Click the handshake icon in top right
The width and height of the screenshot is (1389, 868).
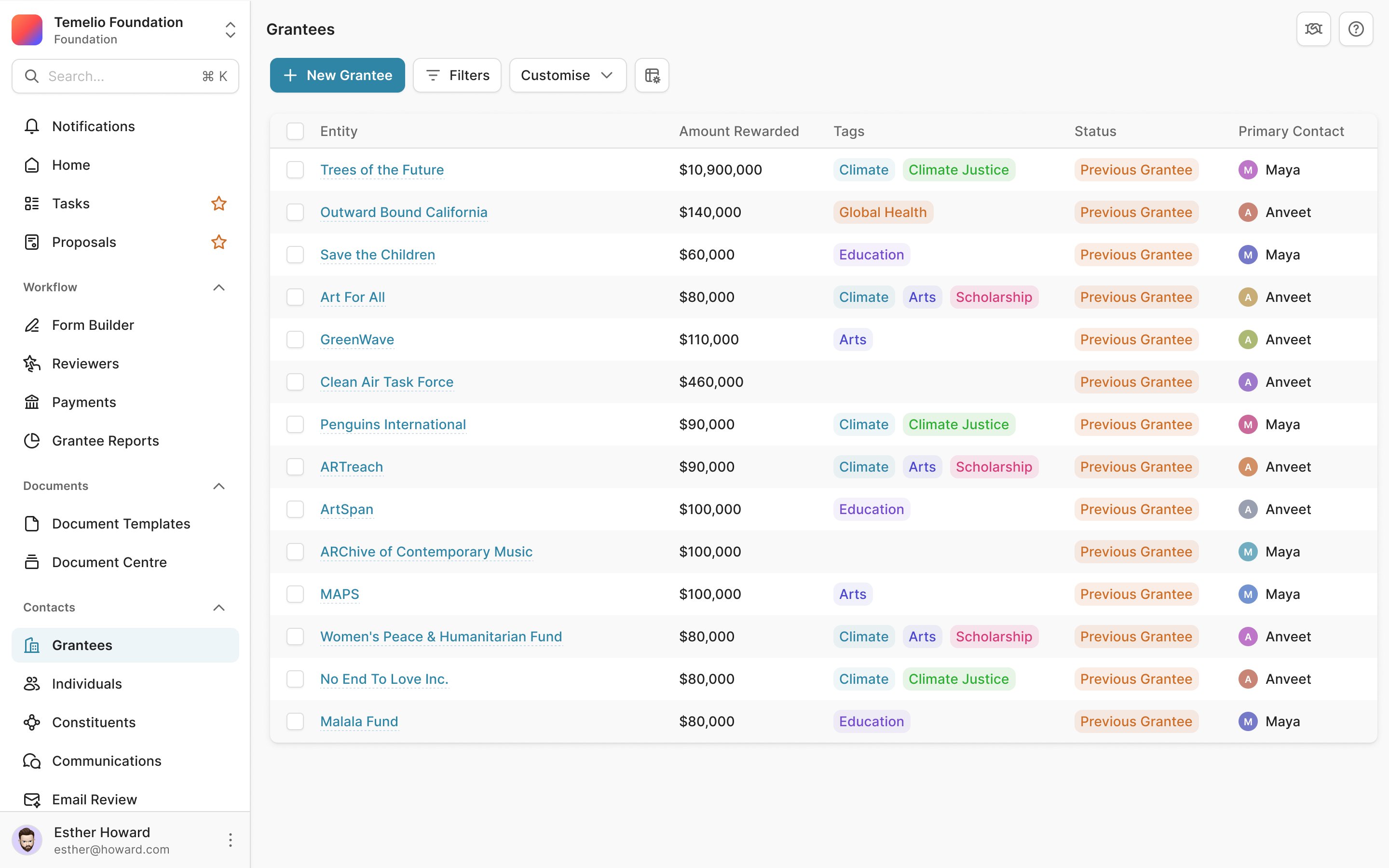coord(1313,29)
